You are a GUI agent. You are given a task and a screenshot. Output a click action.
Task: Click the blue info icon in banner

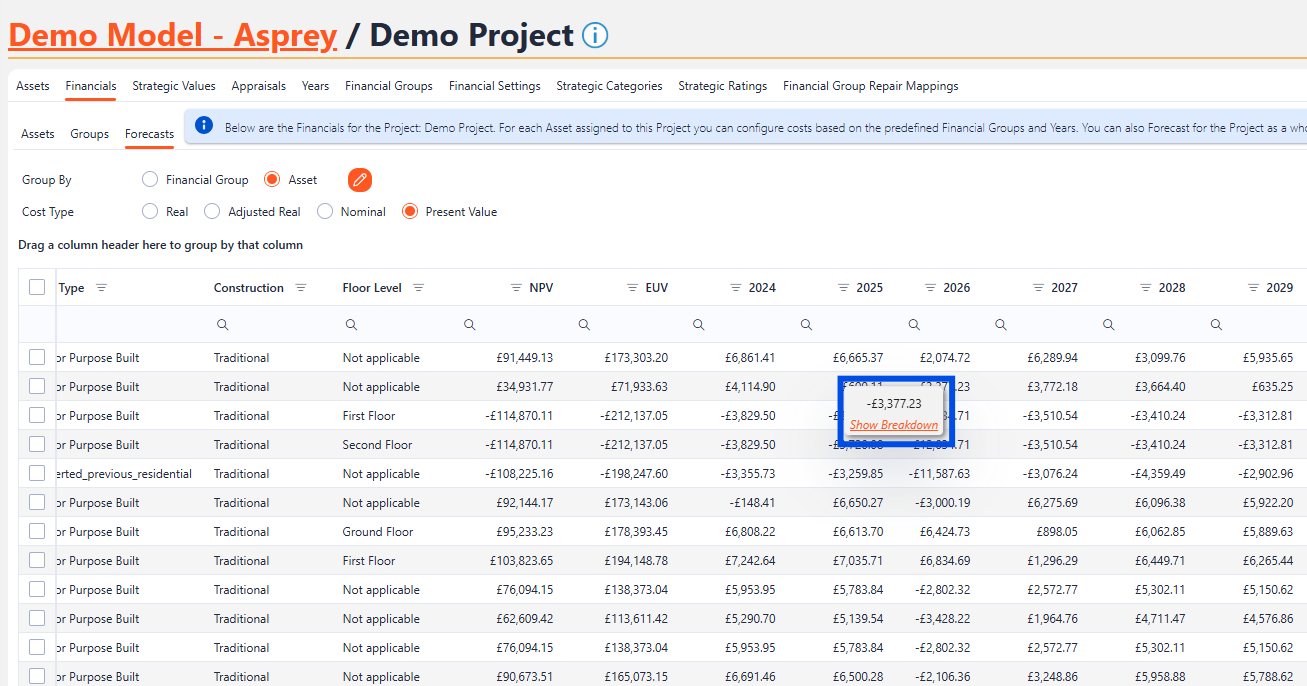pyautogui.click(x=204, y=126)
